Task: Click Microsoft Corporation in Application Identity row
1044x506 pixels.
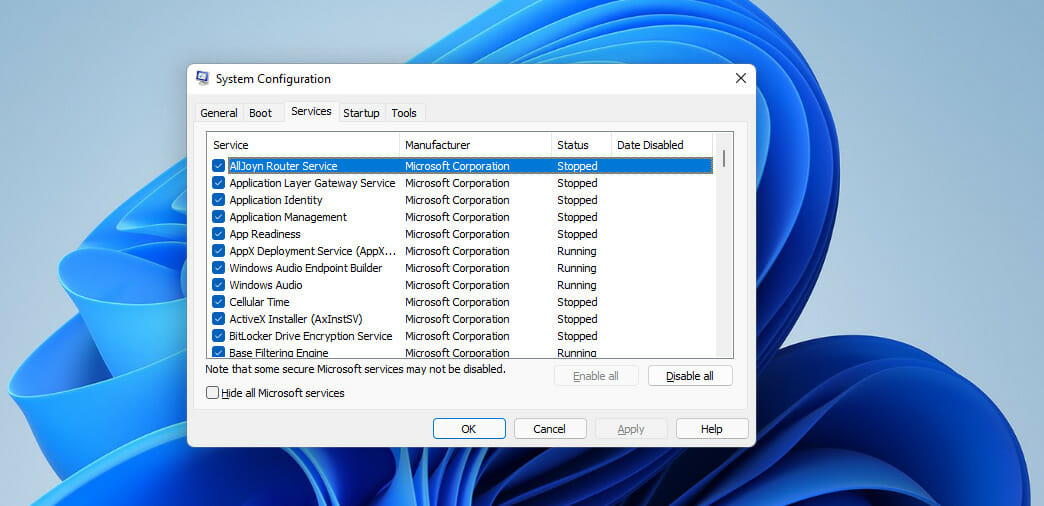Action: click(457, 200)
